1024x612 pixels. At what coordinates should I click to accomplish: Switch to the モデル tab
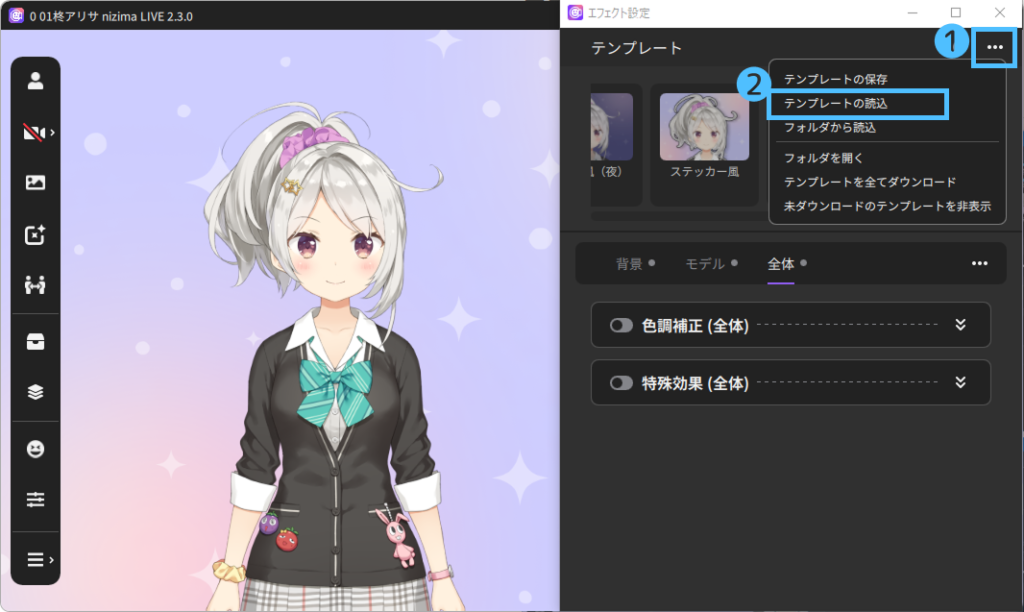pyautogui.click(x=705, y=264)
